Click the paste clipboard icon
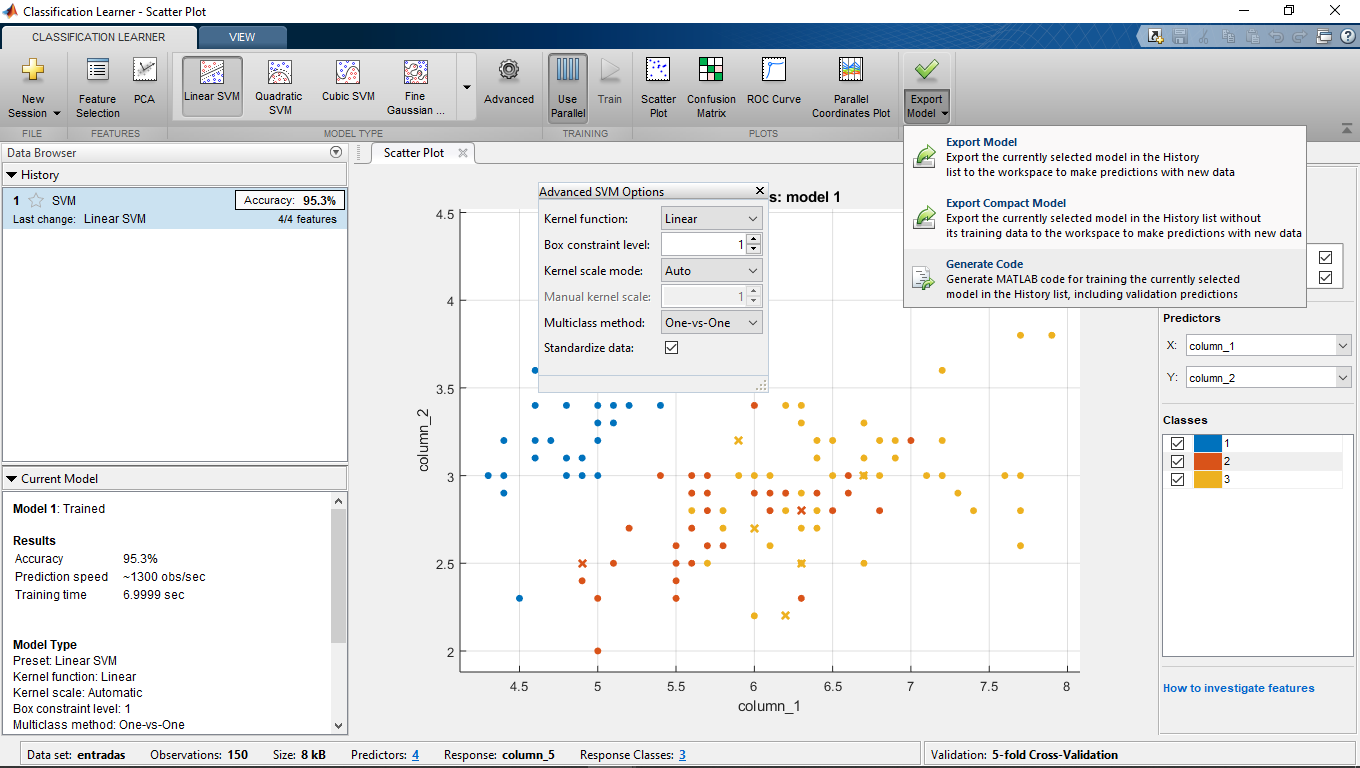The height and width of the screenshot is (768, 1360). tap(1251, 37)
